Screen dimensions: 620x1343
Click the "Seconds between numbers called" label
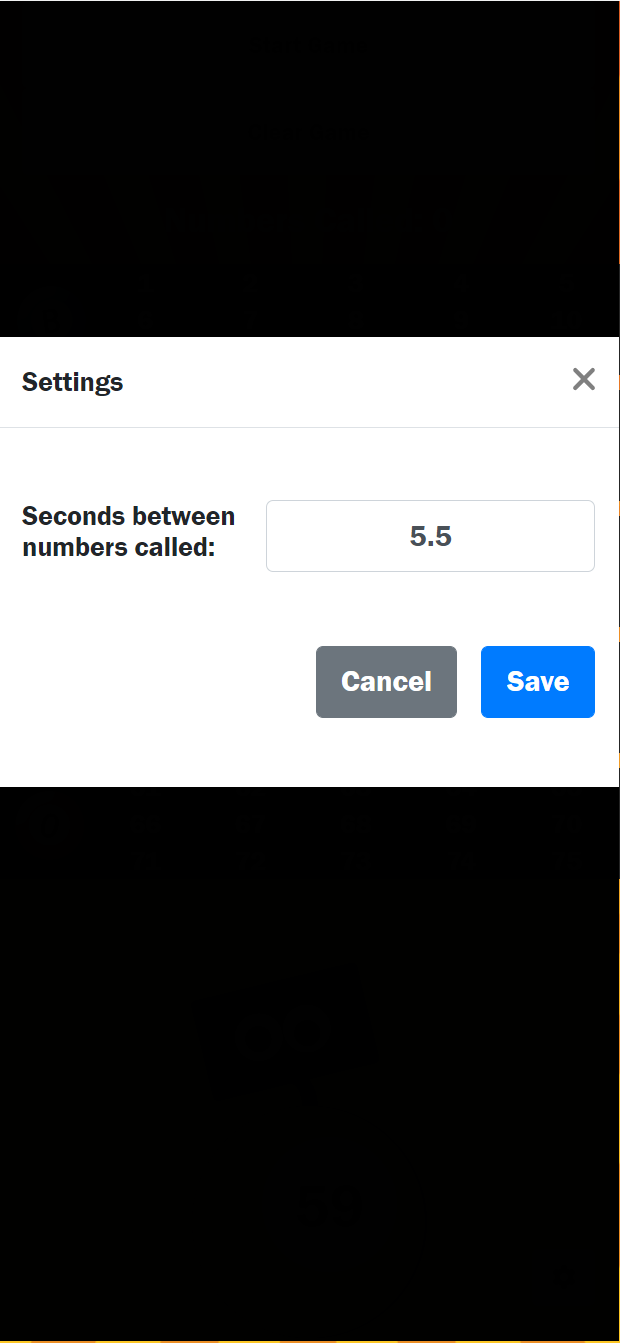[128, 532]
